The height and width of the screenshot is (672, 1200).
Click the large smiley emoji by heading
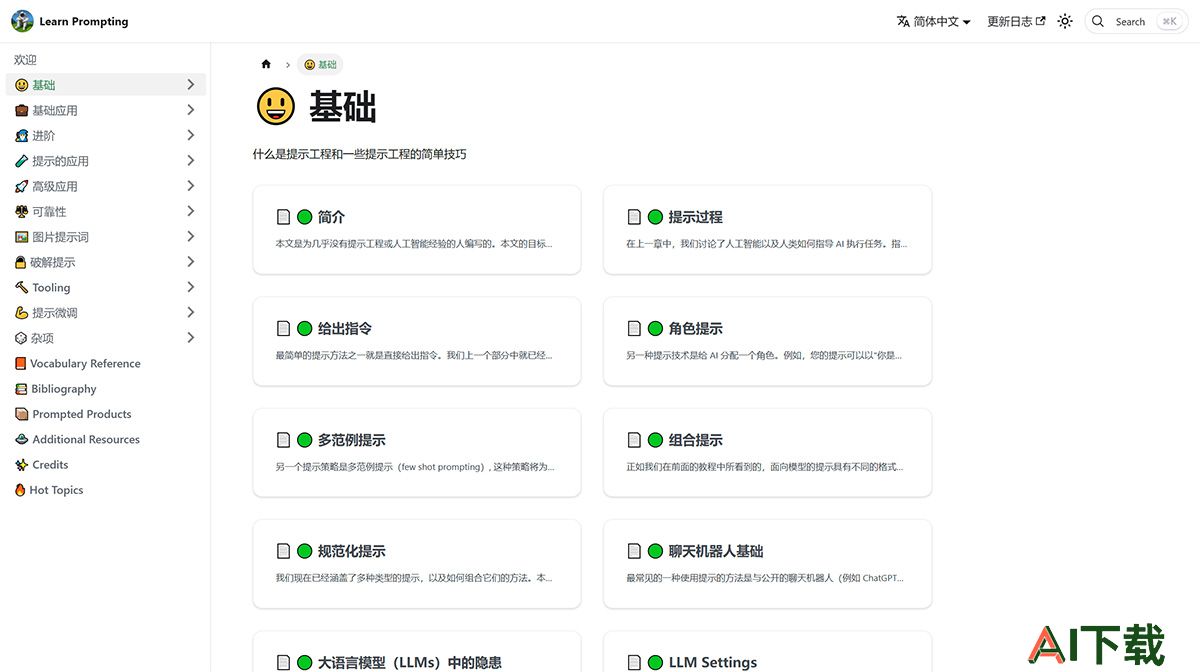pos(276,106)
